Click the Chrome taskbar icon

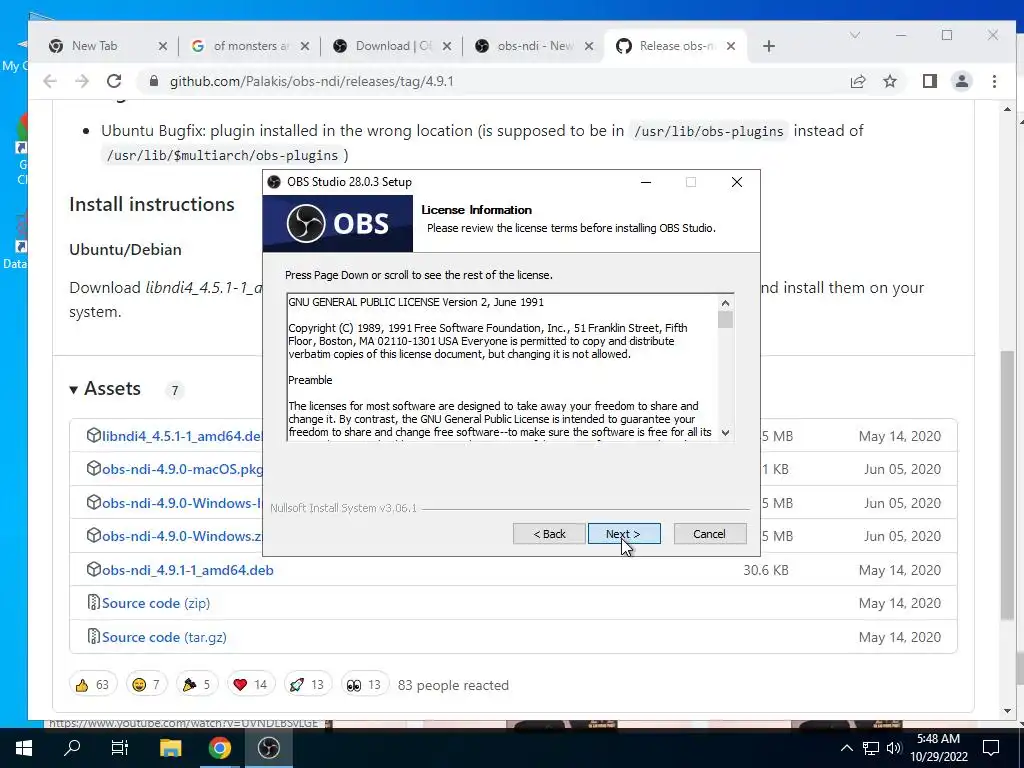[219, 748]
